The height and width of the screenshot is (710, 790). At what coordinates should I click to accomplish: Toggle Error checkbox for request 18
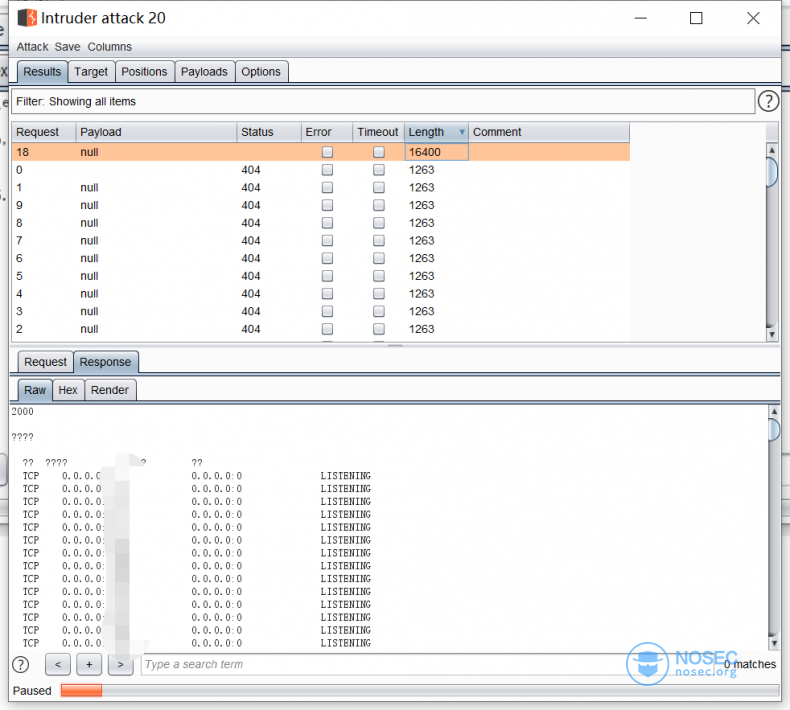tap(327, 152)
